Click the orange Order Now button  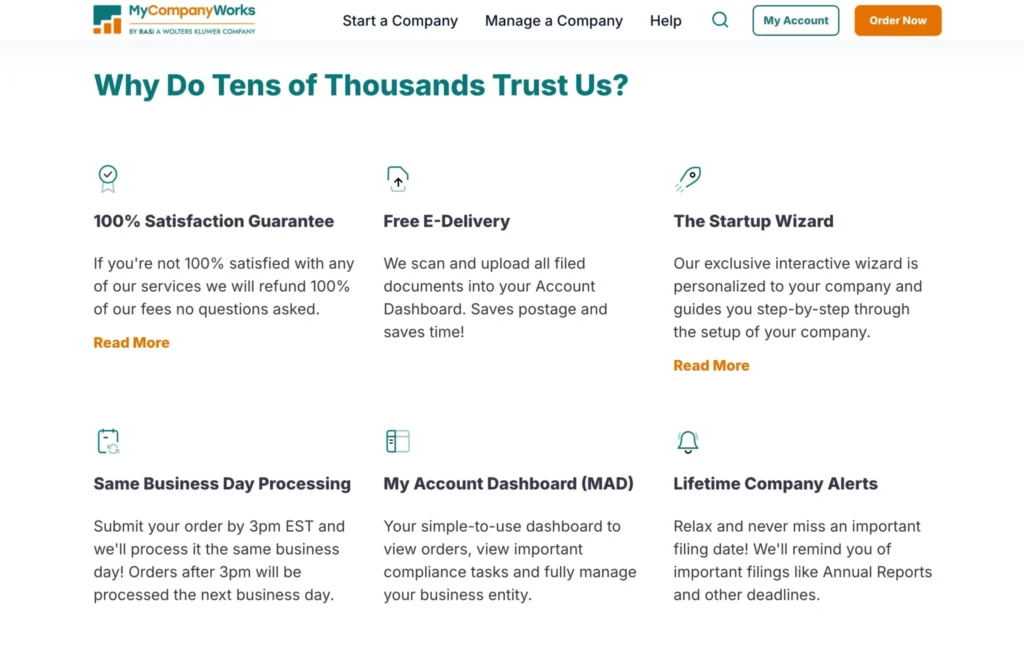897,20
